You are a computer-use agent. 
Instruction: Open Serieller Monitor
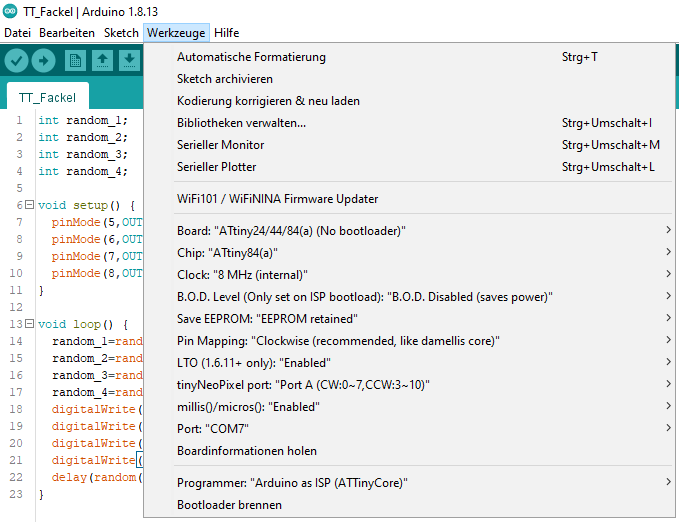409,145
